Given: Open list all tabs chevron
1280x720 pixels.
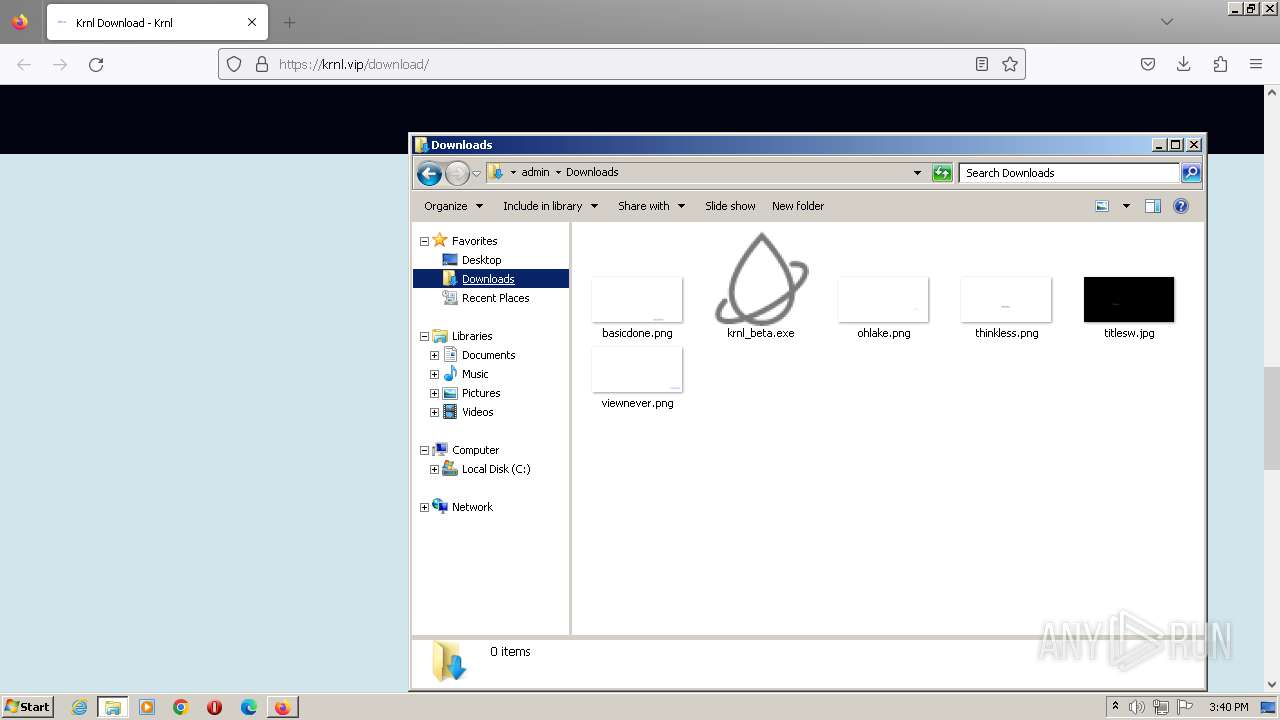Looking at the screenshot, I should [x=1167, y=22].
